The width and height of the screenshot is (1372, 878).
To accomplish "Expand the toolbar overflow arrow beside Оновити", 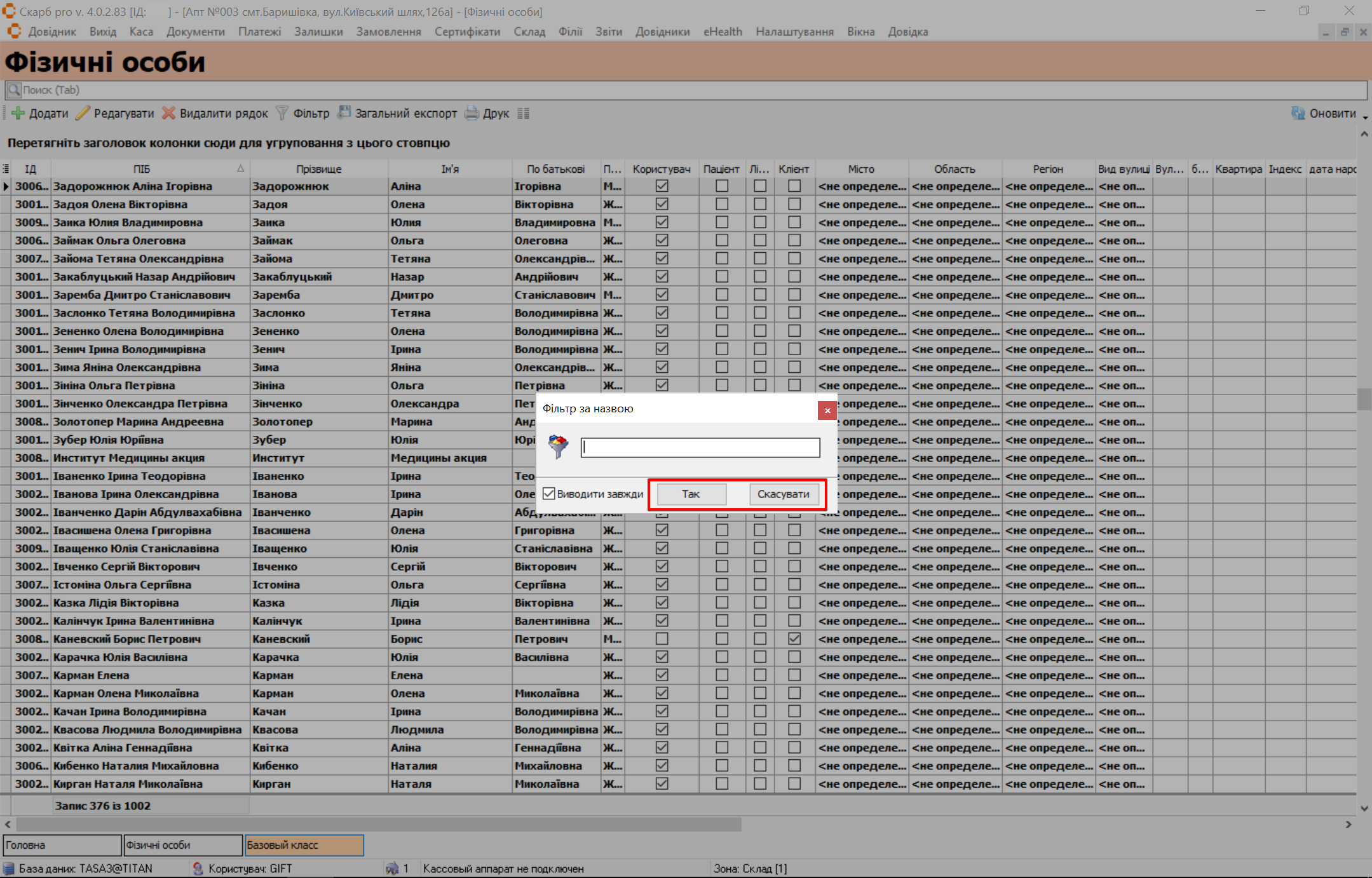I will coord(1365,118).
